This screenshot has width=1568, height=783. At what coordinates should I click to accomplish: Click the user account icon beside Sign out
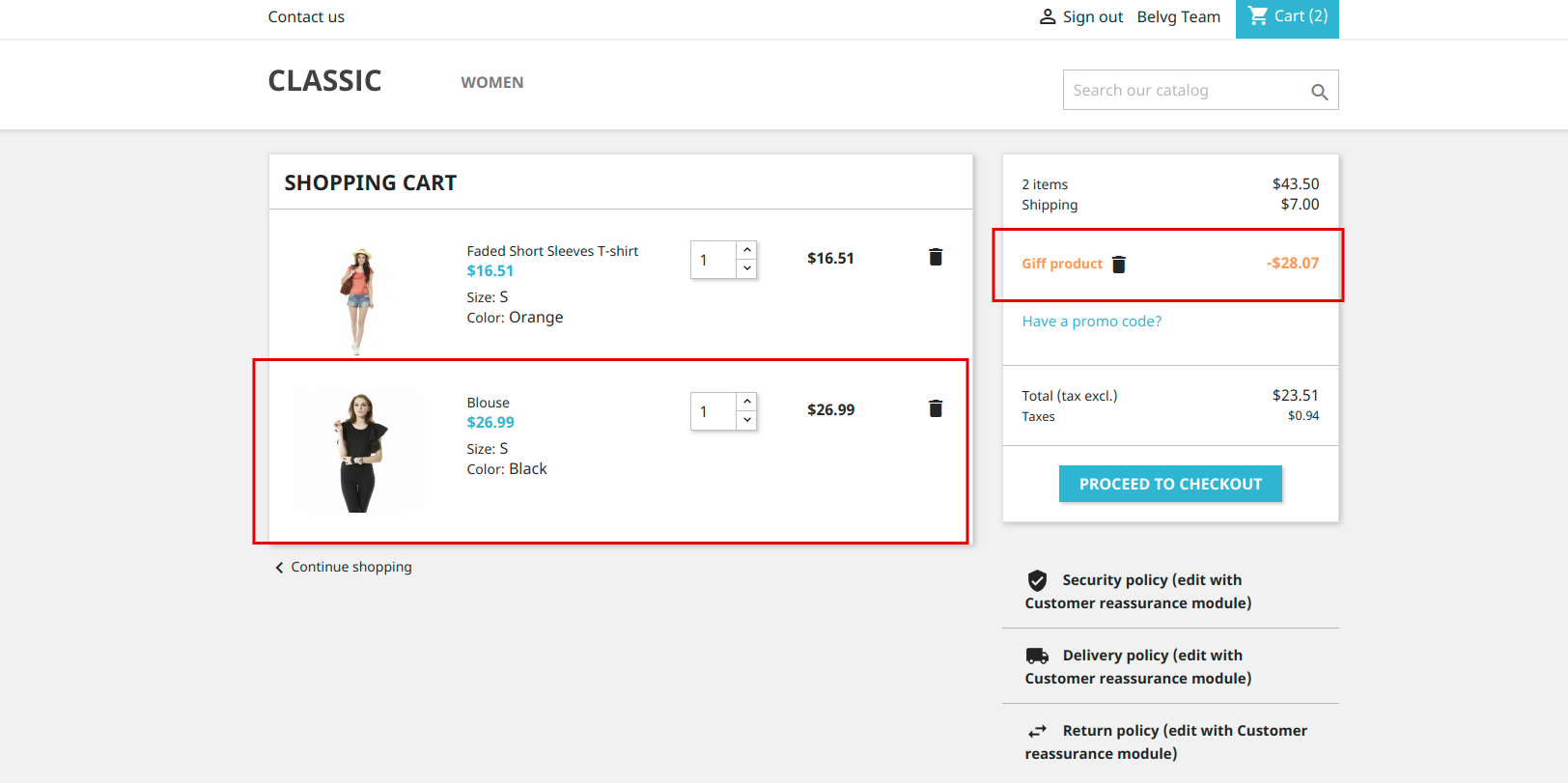[x=1048, y=16]
